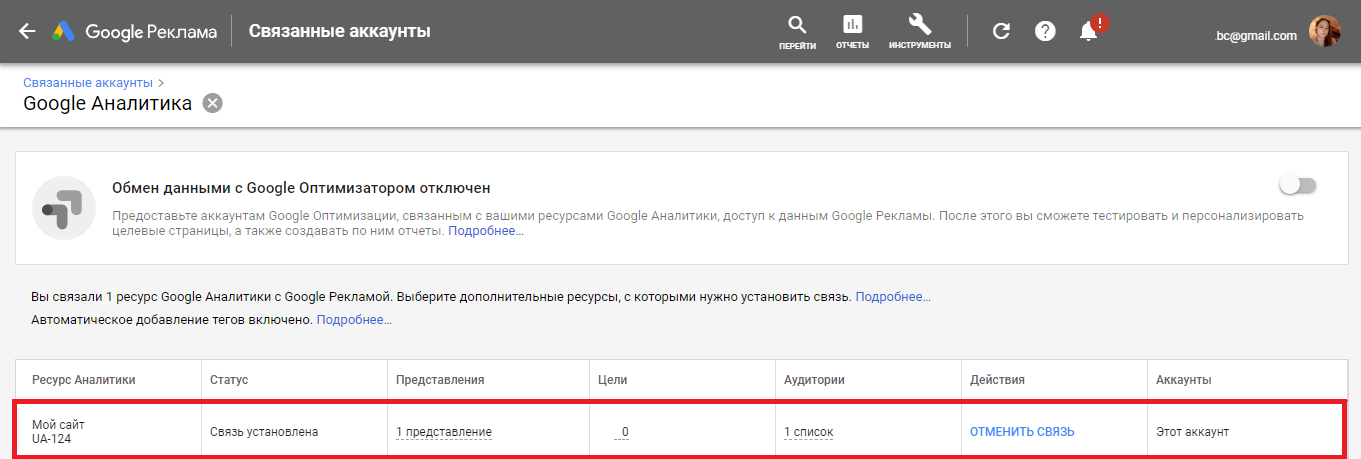Close Google Аналитика with the X icon
The height and width of the screenshot is (459, 1361).
click(212, 103)
